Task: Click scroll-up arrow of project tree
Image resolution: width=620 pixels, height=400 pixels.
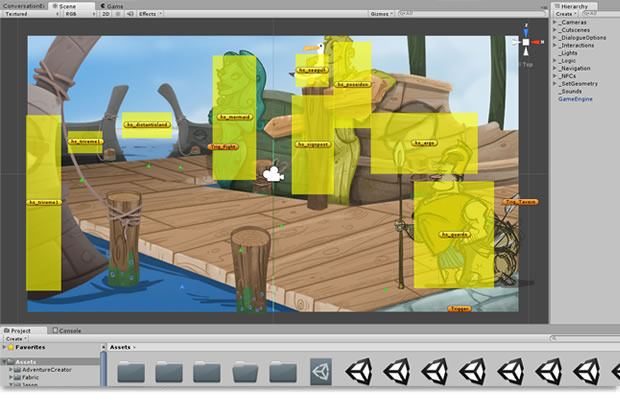Action: (104, 347)
